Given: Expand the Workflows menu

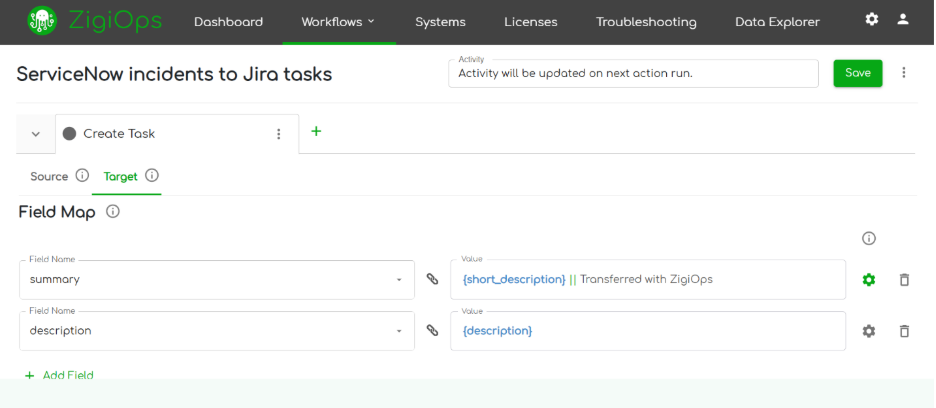Looking at the screenshot, I should (x=338, y=22).
